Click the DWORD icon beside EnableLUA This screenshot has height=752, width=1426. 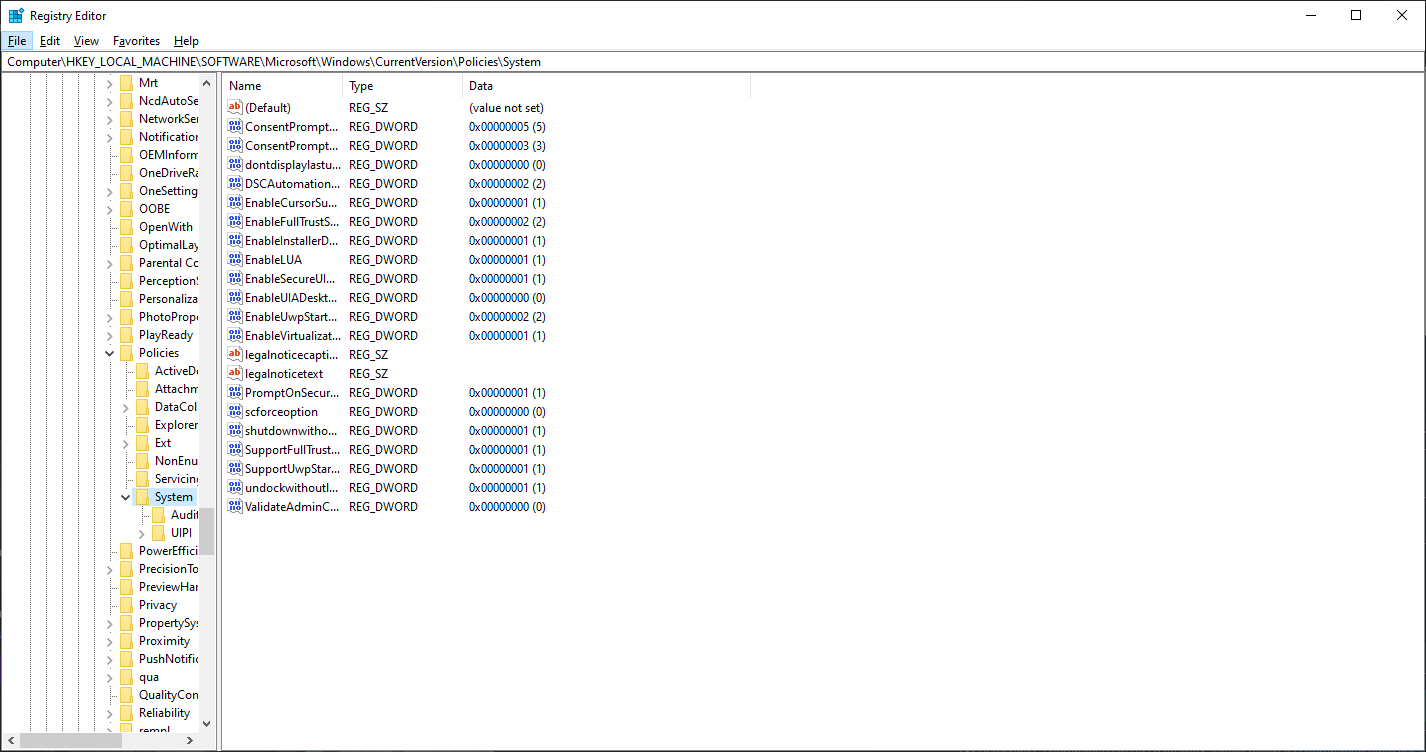pyautogui.click(x=235, y=260)
